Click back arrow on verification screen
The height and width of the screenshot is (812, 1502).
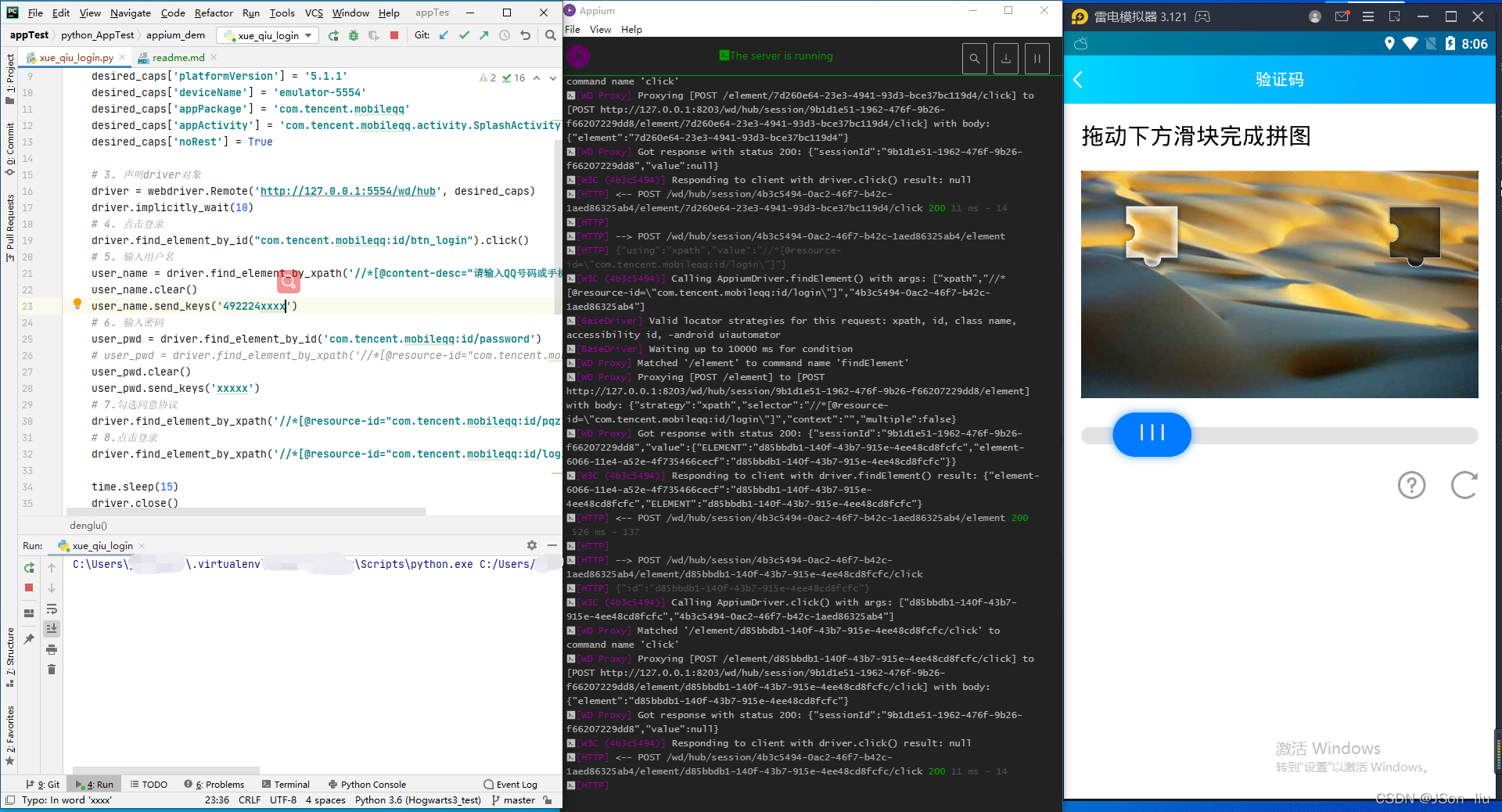1078,80
